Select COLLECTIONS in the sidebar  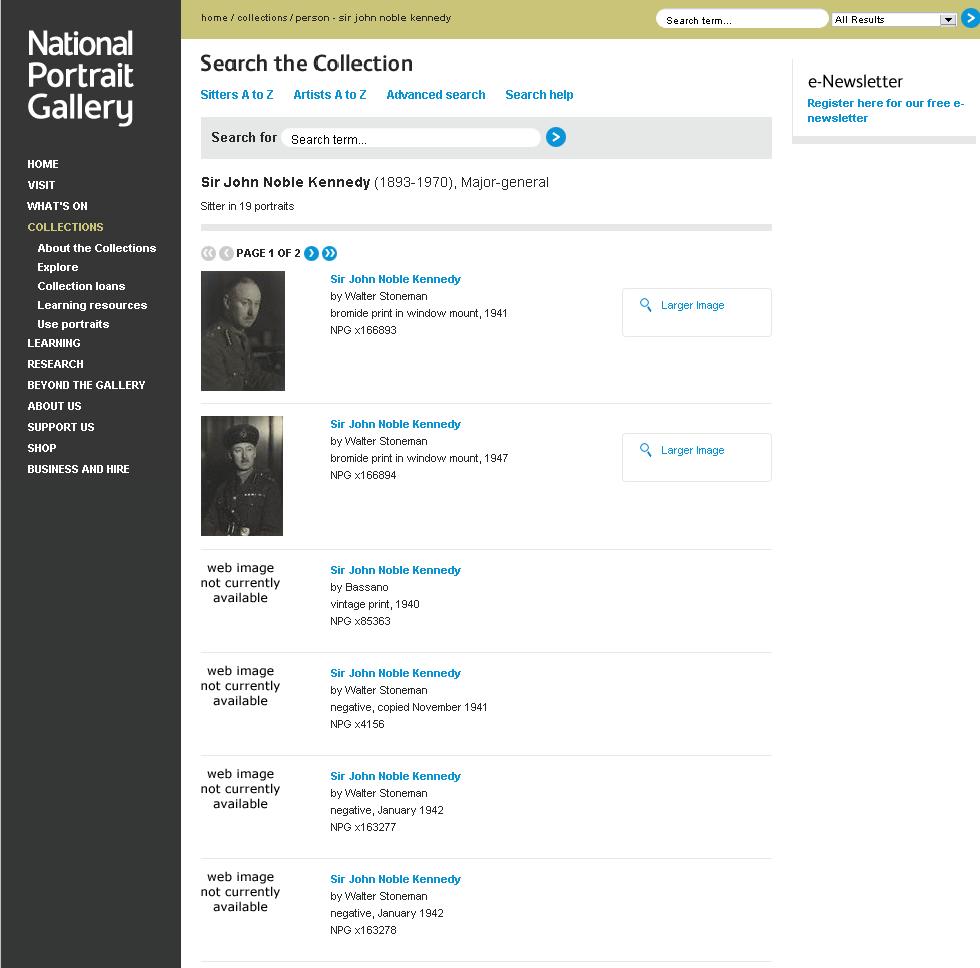tap(65, 227)
